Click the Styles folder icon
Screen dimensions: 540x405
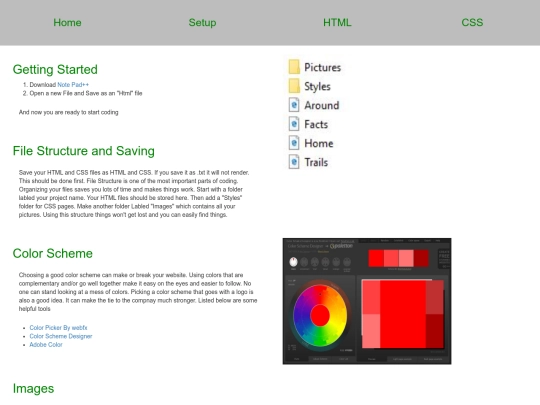[x=294, y=86]
